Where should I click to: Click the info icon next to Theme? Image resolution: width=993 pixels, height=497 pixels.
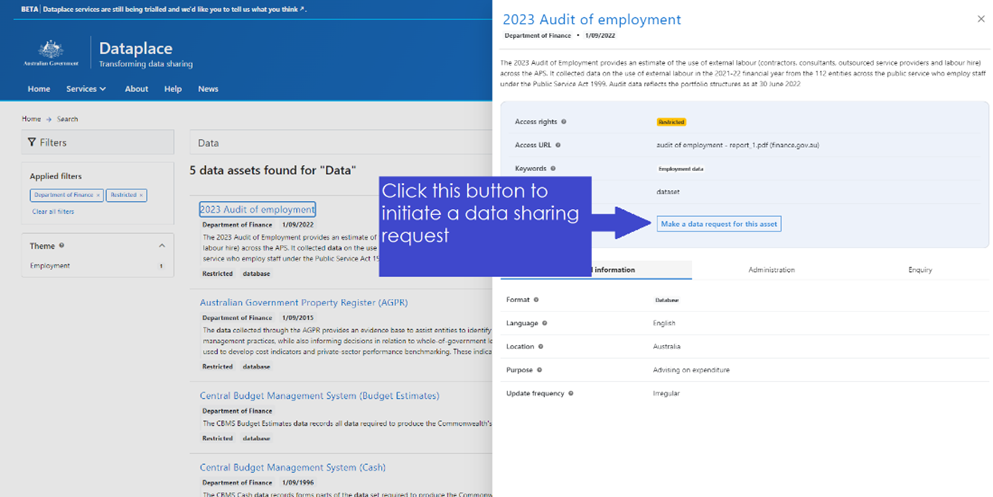pos(61,246)
